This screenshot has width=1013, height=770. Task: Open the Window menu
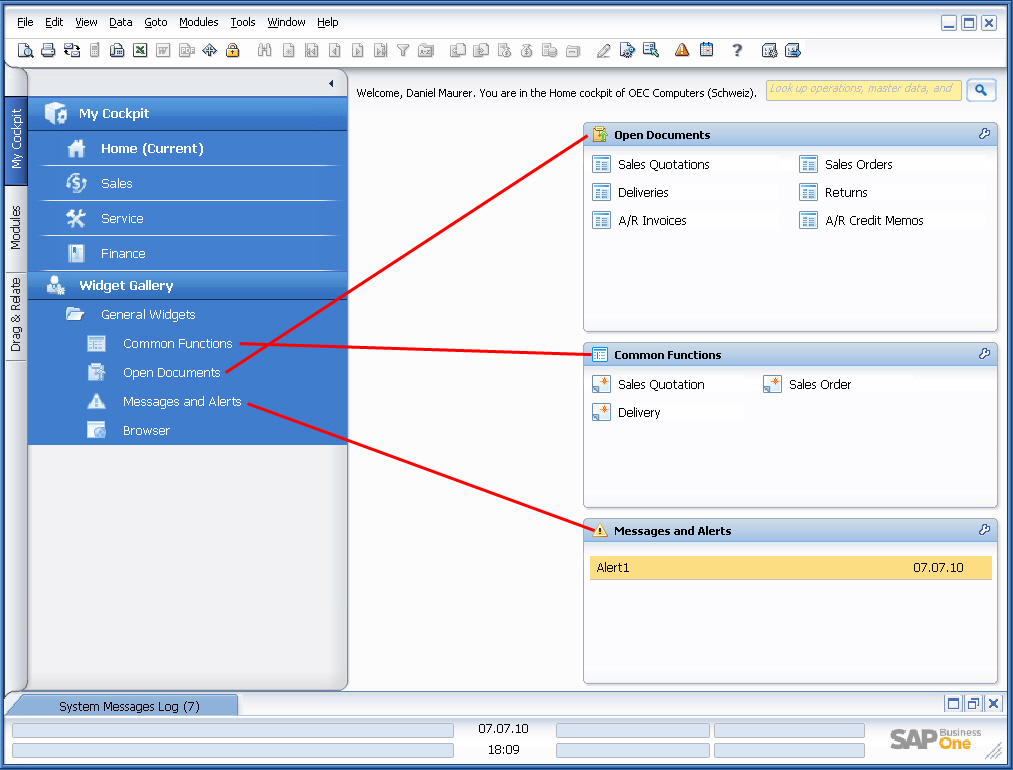pos(286,22)
